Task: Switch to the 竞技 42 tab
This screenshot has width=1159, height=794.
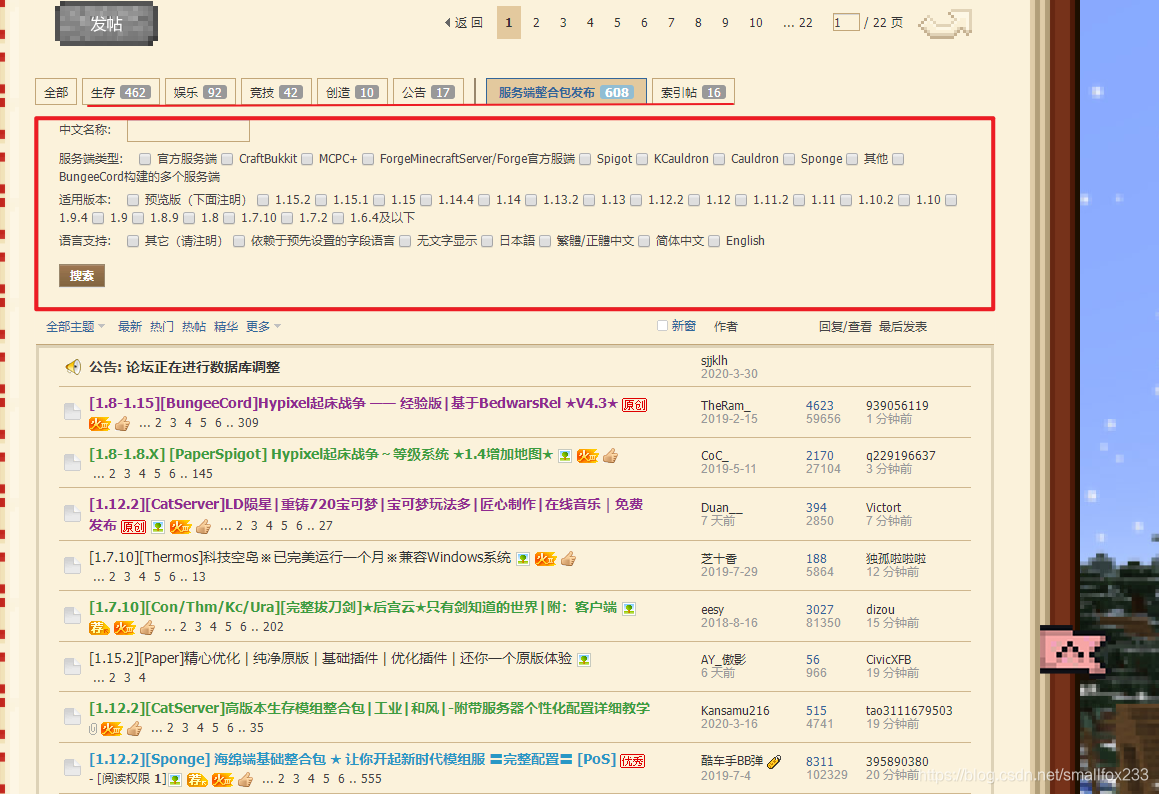Action: tap(276, 92)
